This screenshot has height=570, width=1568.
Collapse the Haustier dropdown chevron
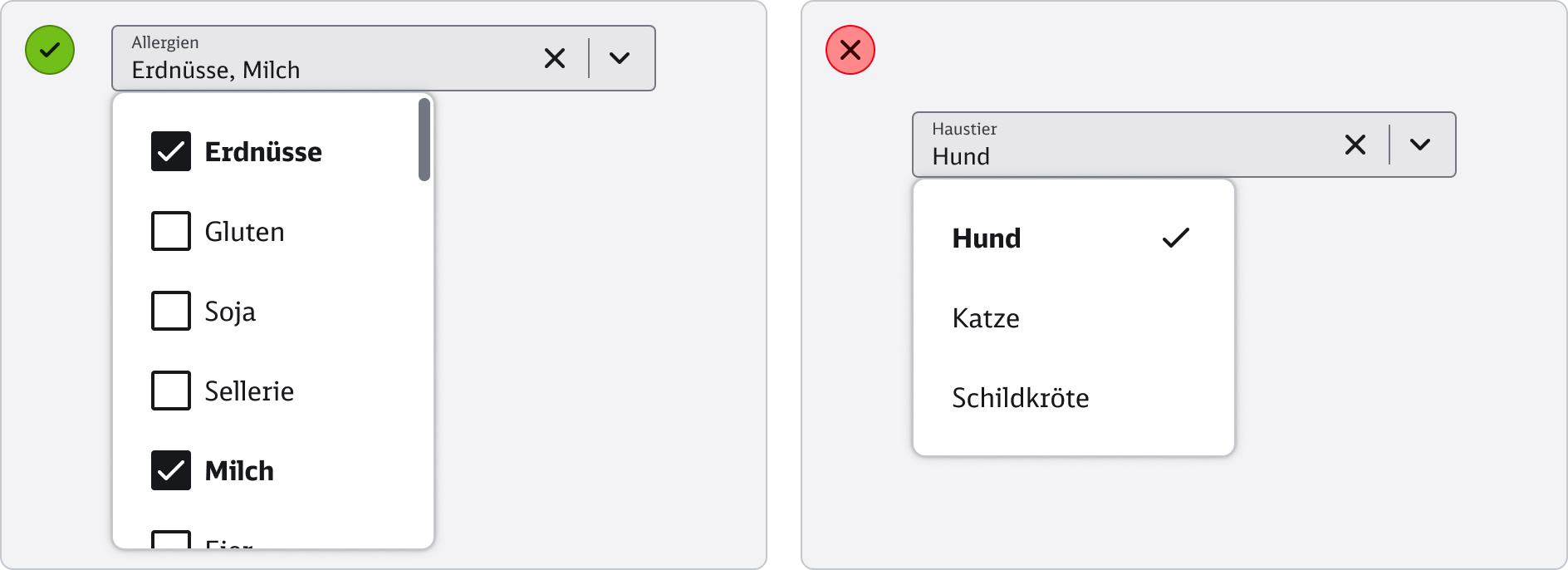tap(1420, 145)
